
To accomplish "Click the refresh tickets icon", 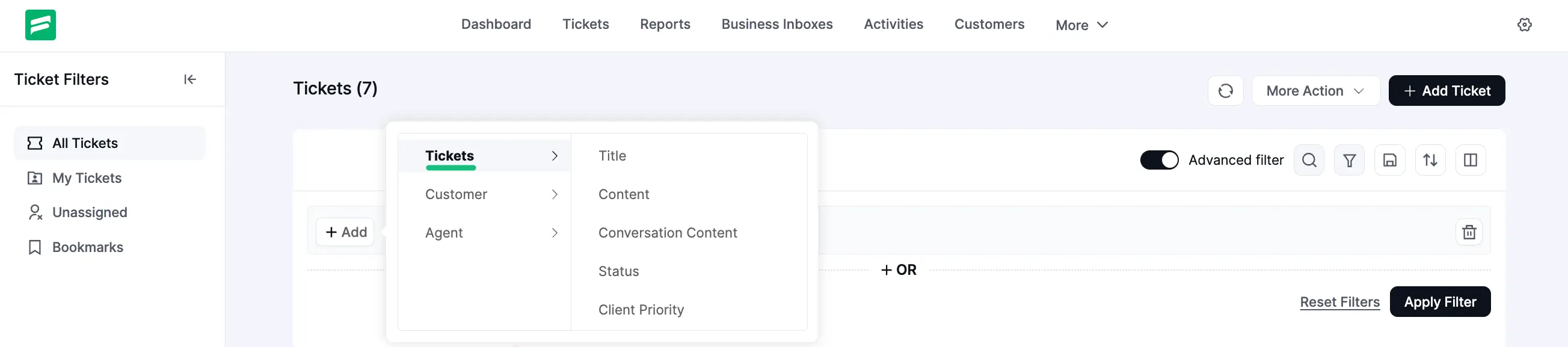I will click(x=1225, y=91).
